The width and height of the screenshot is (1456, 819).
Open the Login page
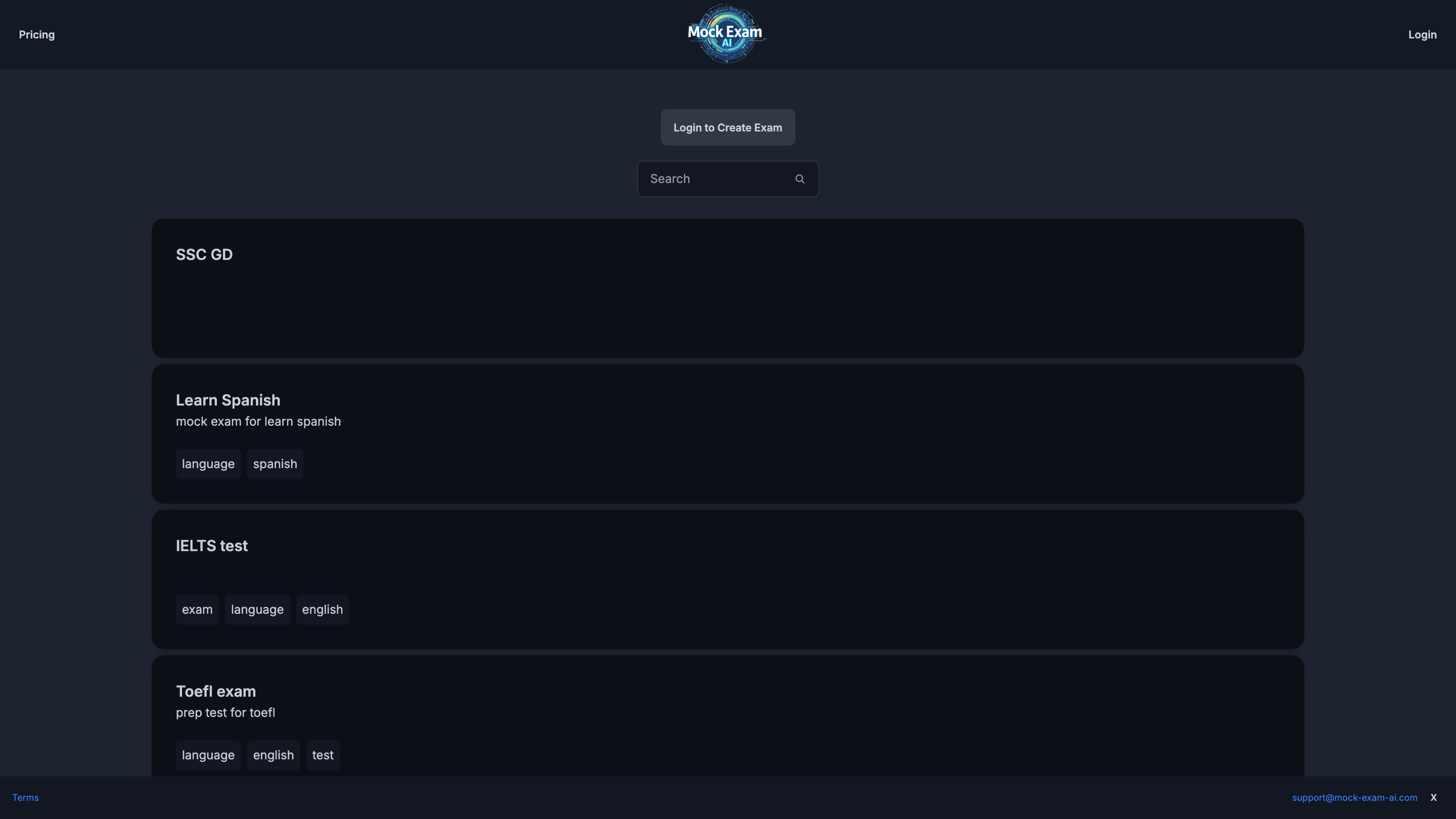click(x=1422, y=34)
